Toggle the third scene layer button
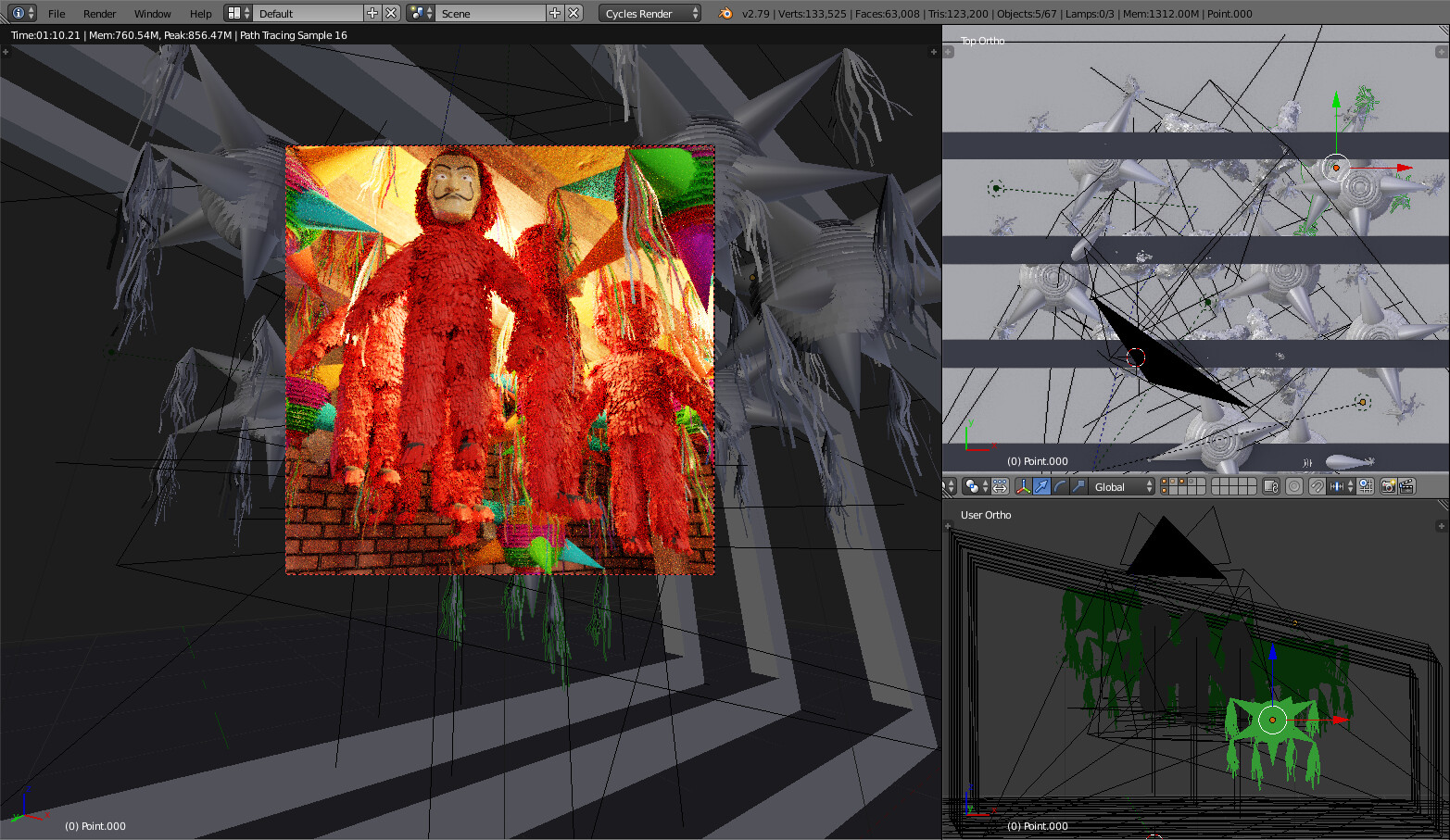Image resolution: width=1450 pixels, height=840 pixels. (x=1183, y=482)
